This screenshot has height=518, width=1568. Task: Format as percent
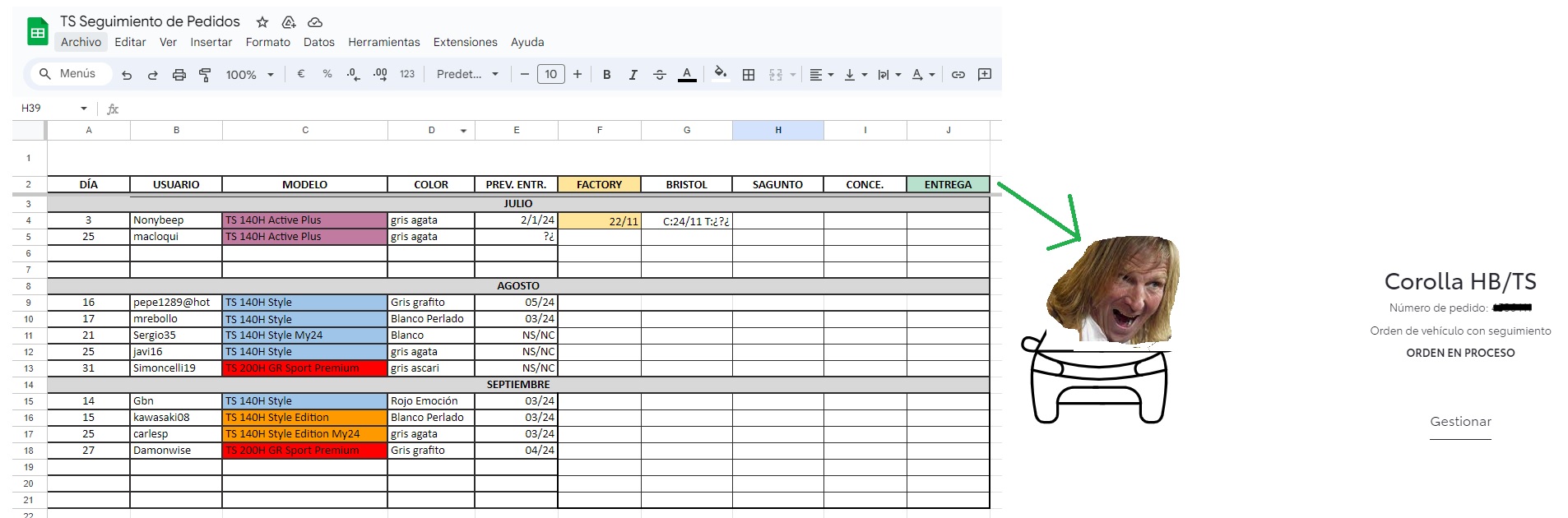(327, 74)
